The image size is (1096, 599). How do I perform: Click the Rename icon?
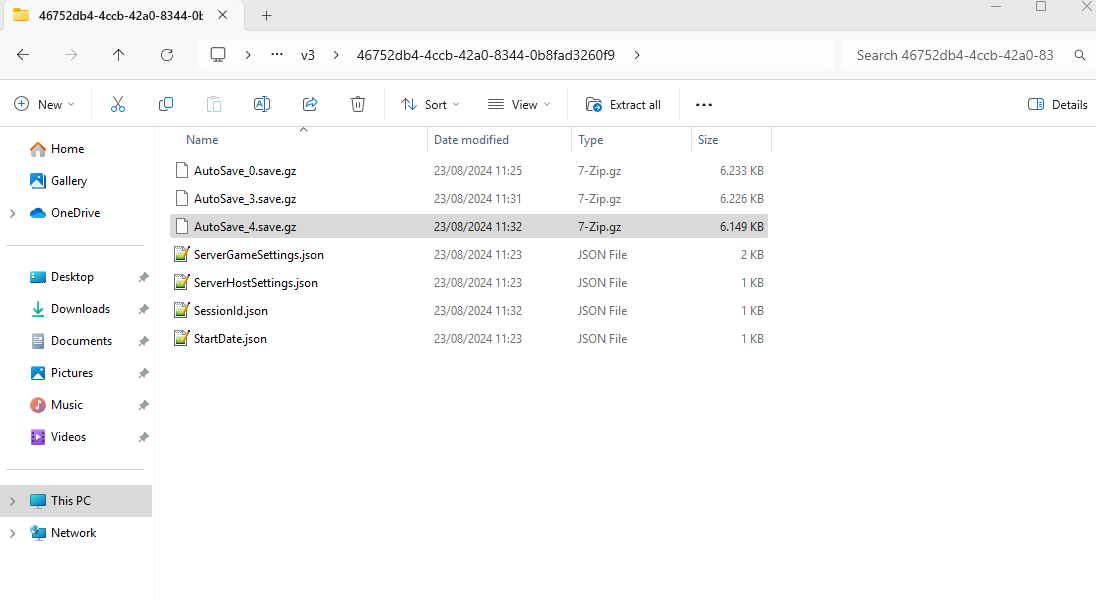pyautogui.click(x=261, y=105)
